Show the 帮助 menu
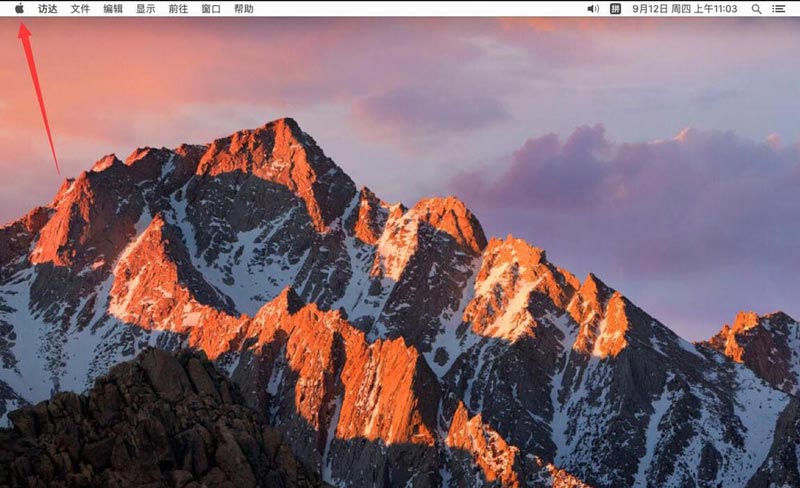Screen dimensions: 800x488 pos(243,8)
